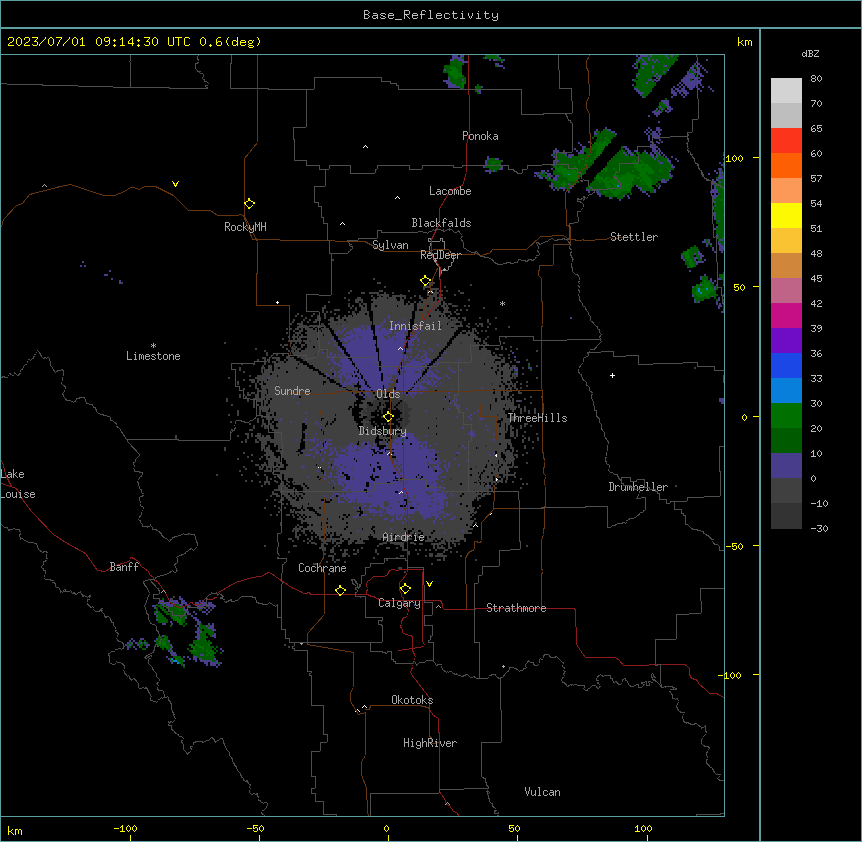This screenshot has height=842, width=862.
Task: Click the -50 tick label on right axis
Action: click(x=734, y=546)
